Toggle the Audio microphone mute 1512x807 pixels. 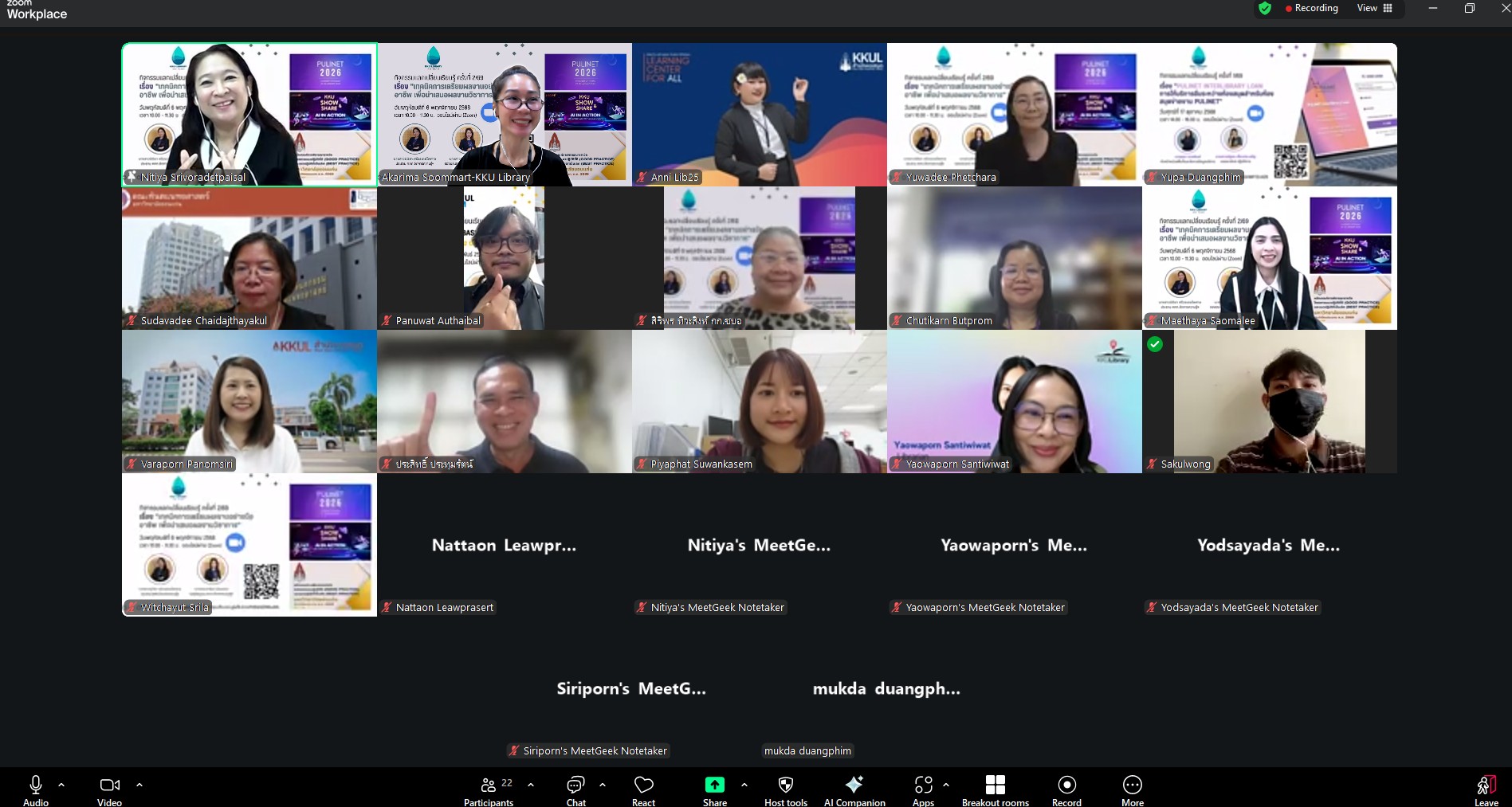[36, 789]
